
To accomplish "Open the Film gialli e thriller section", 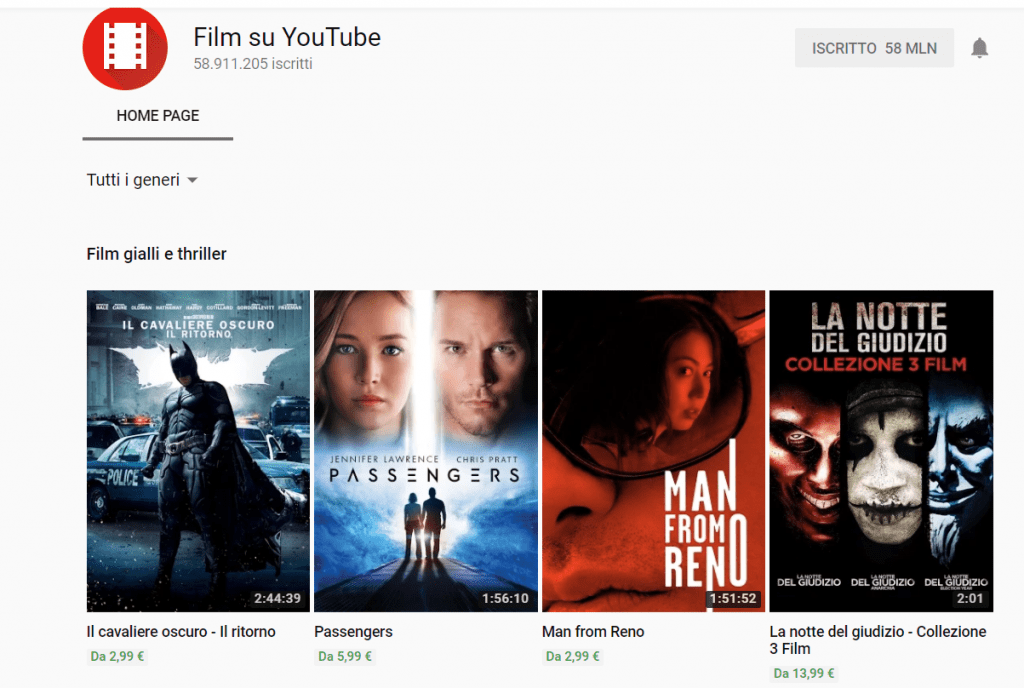I will click(156, 254).
